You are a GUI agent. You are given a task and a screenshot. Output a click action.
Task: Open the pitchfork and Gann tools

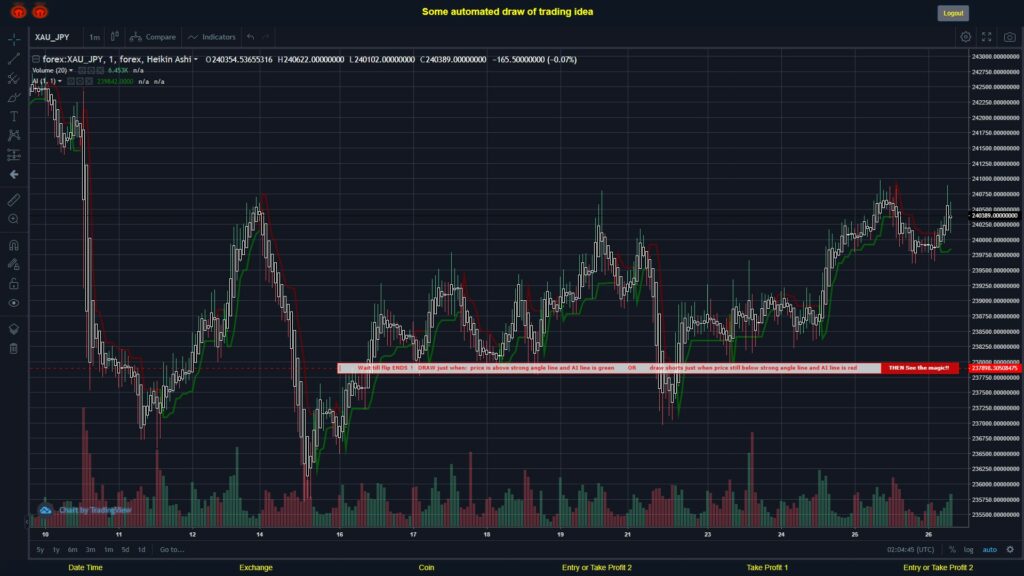(14, 78)
